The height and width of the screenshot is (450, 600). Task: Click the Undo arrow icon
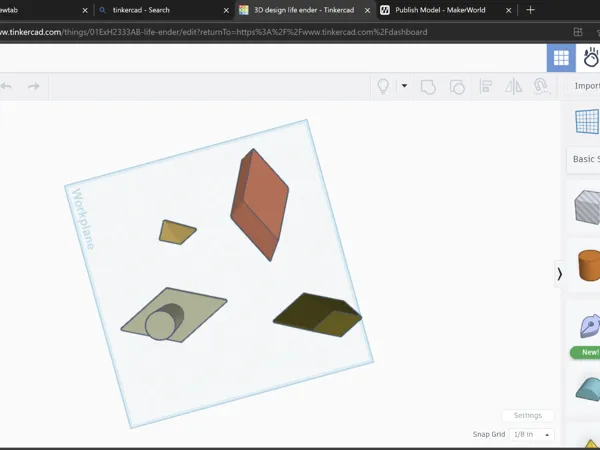[6, 86]
